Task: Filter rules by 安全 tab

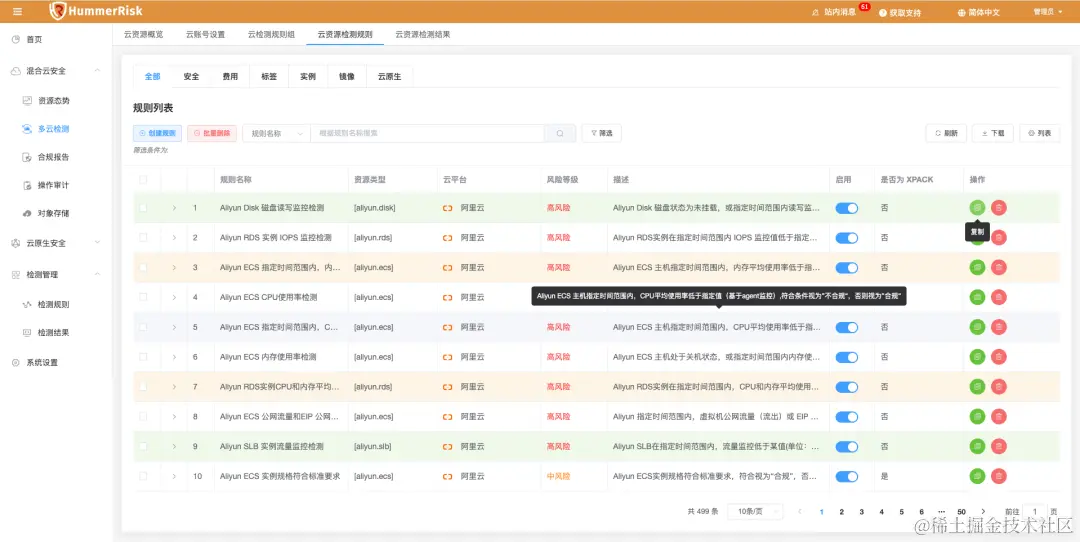Action: click(x=191, y=76)
